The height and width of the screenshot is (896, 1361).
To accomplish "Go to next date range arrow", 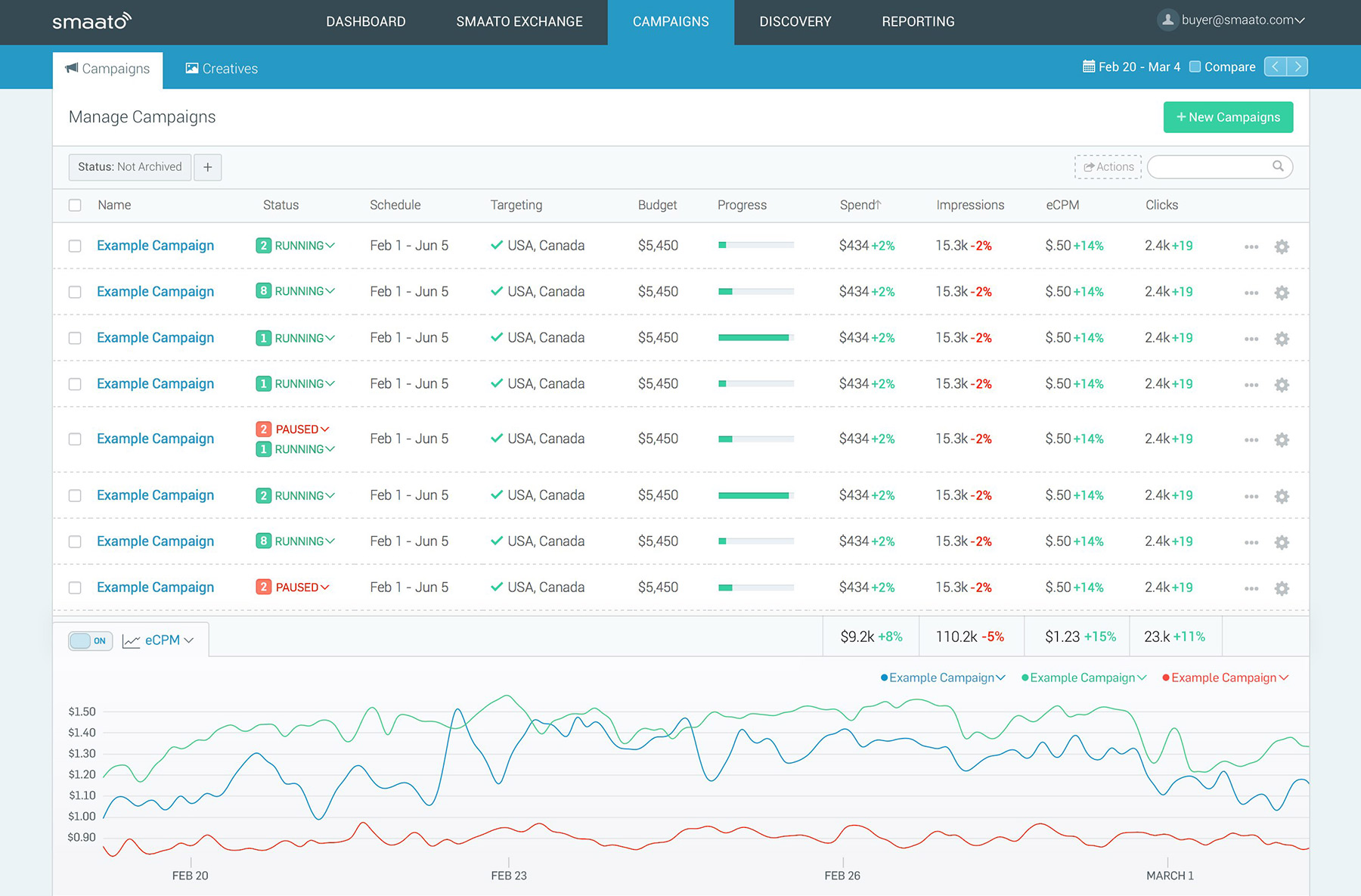I will point(1297,67).
